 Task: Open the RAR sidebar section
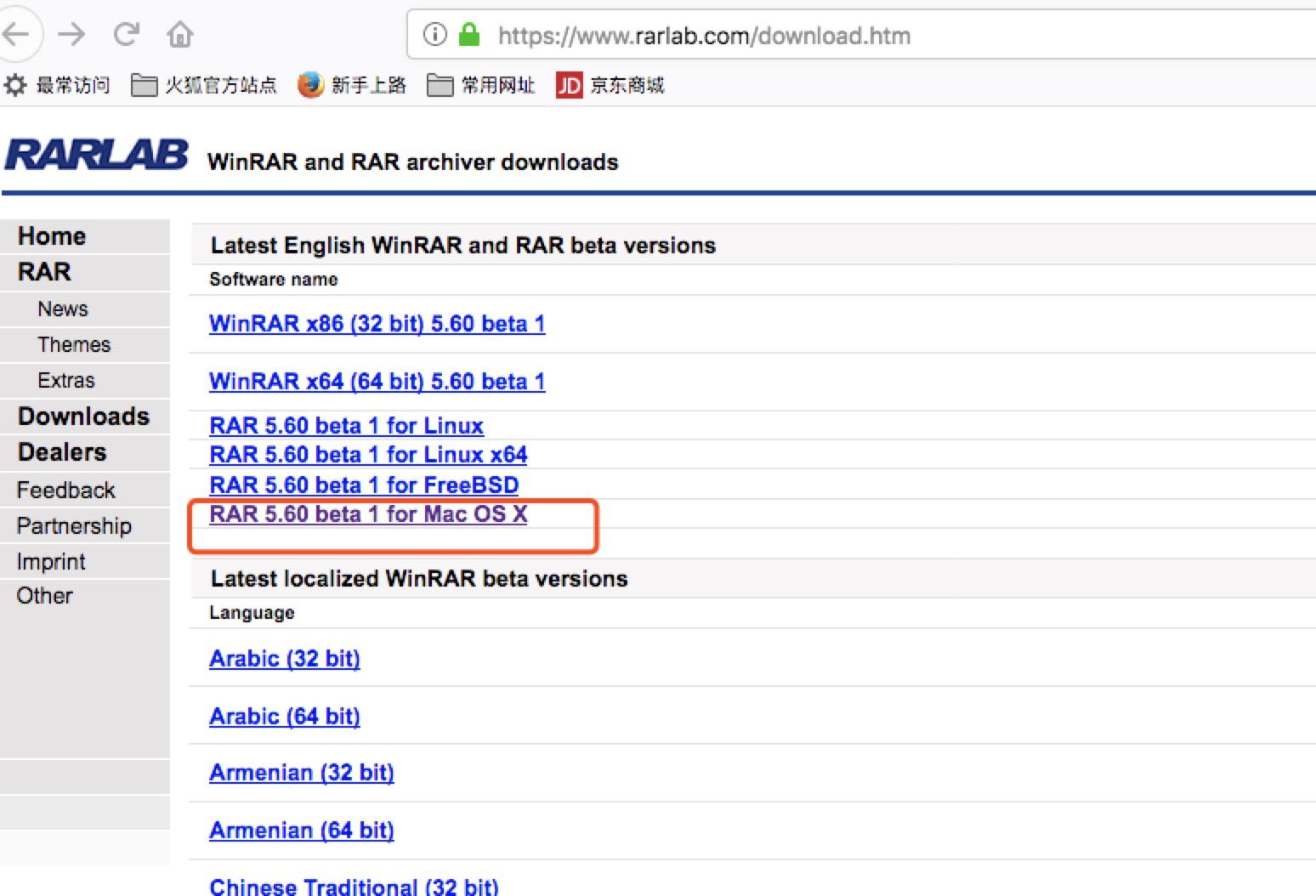(x=44, y=272)
